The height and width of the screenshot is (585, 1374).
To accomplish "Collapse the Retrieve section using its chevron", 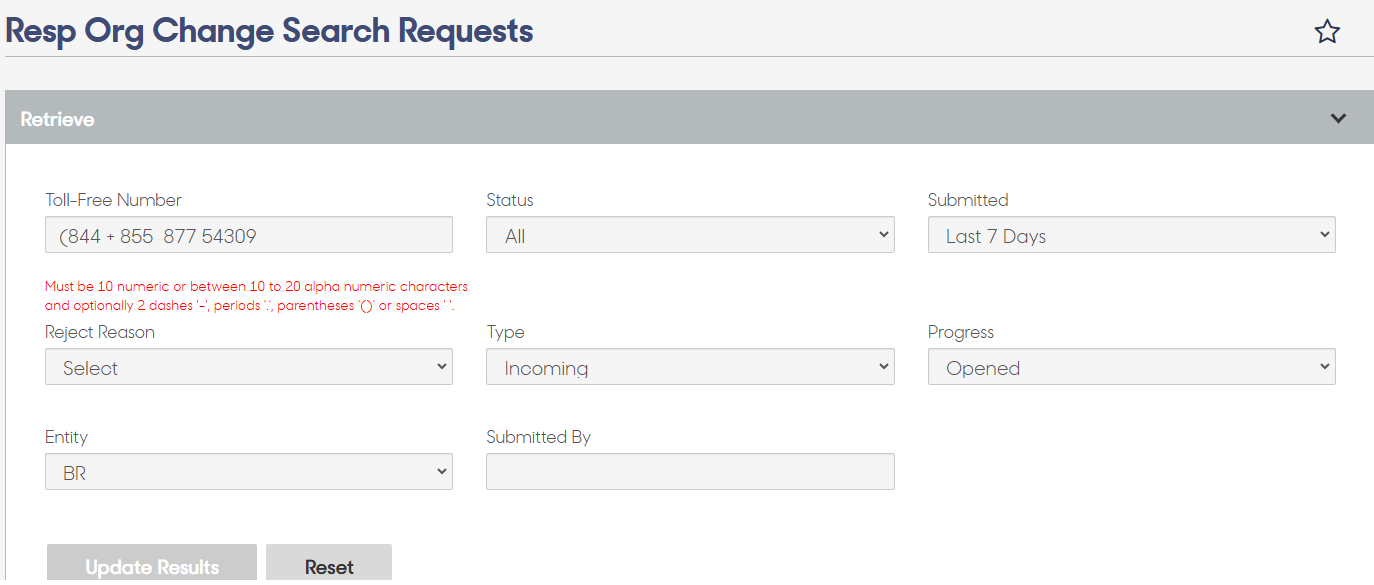I will pyautogui.click(x=1339, y=119).
